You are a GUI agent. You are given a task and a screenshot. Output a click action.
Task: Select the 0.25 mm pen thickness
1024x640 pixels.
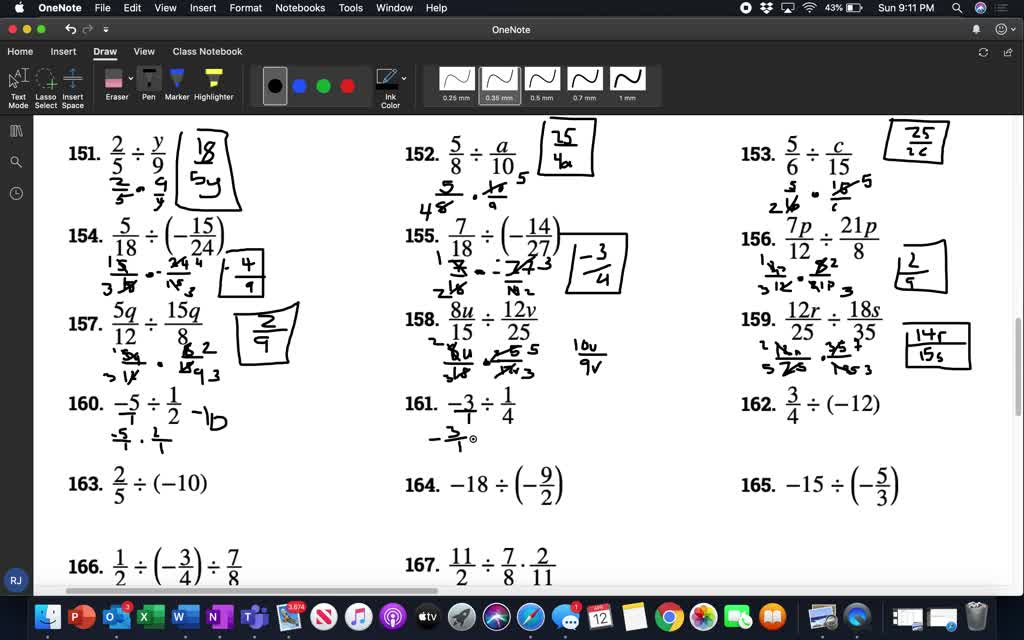[x=456, y=77]
